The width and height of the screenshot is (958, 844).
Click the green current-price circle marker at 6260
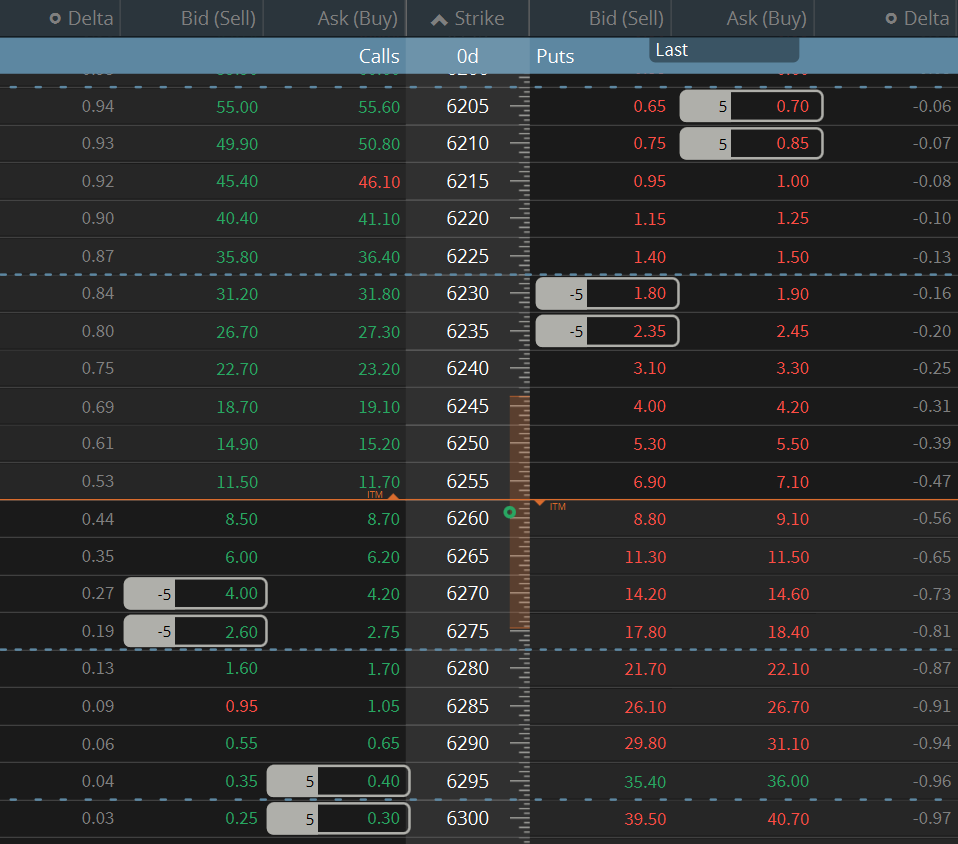click(510, 512)
